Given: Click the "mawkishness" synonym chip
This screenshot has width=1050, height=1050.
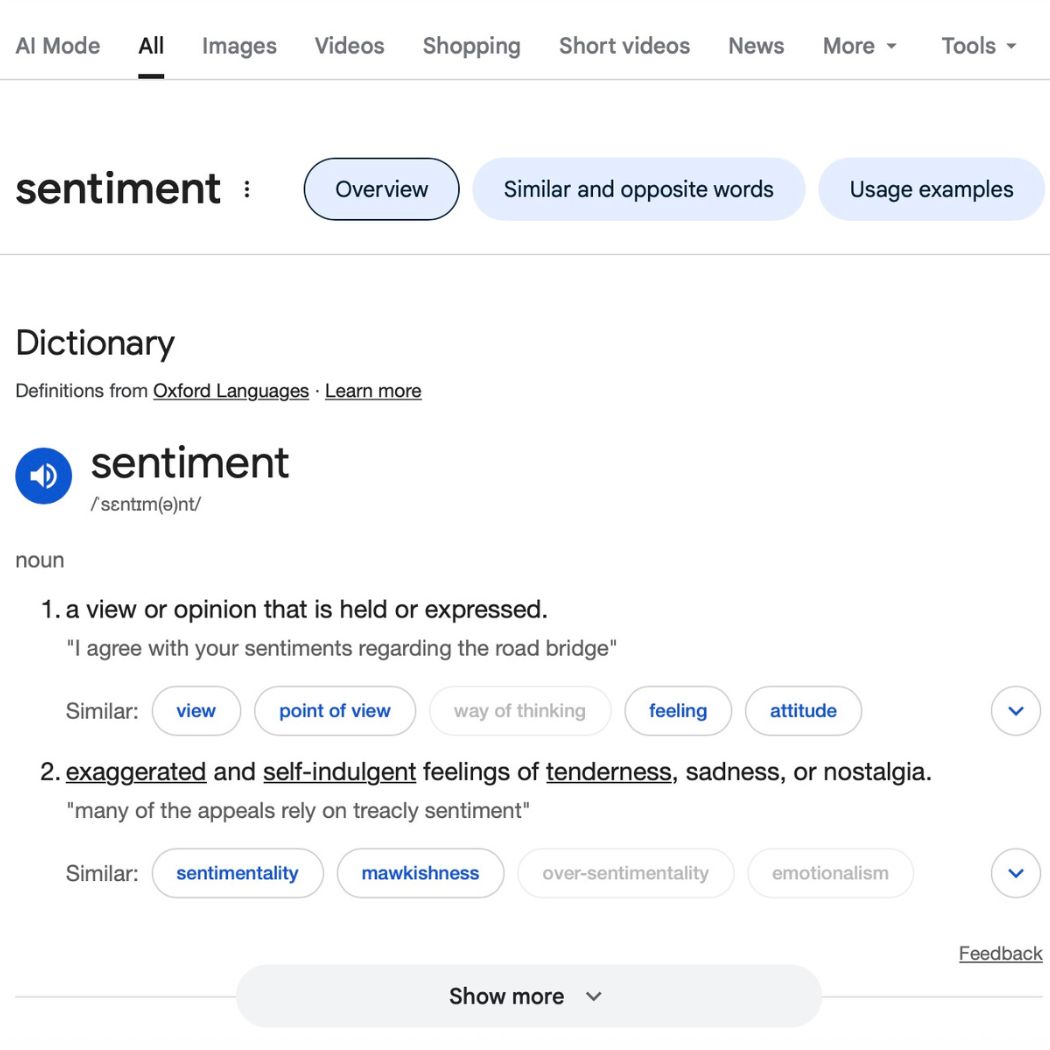Looking at the screenshot, I should 420,873.
